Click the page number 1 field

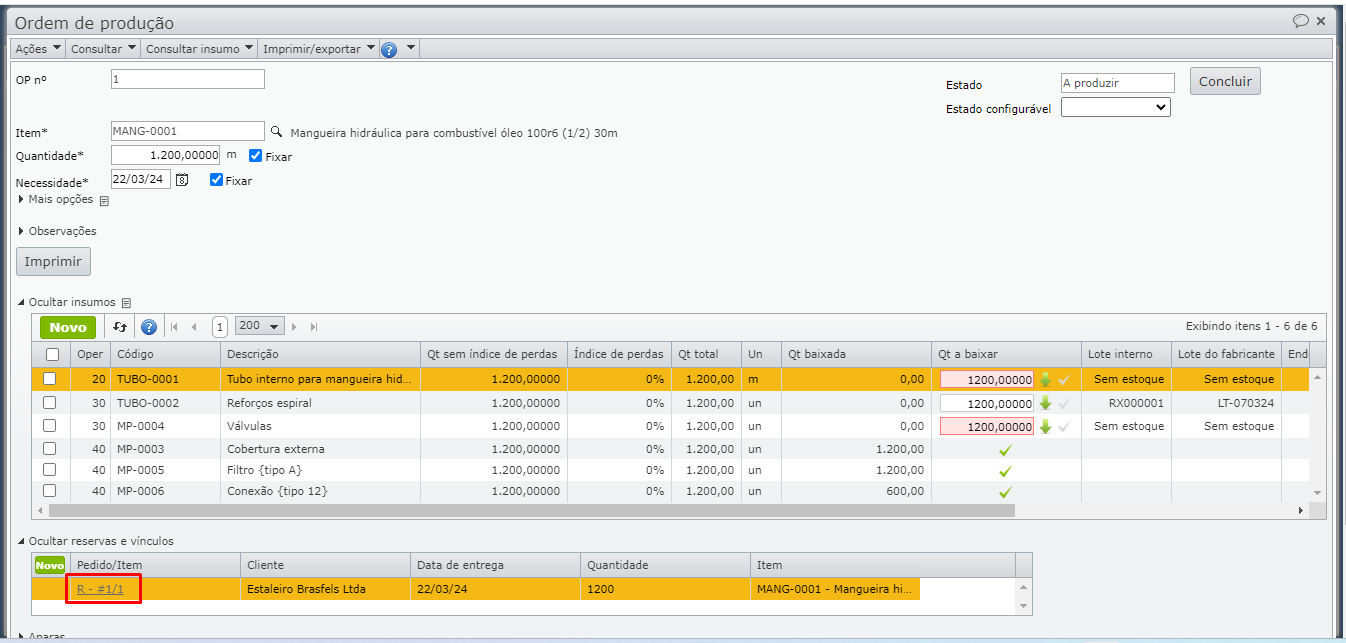pyautogui.click(x=220, y=326)
